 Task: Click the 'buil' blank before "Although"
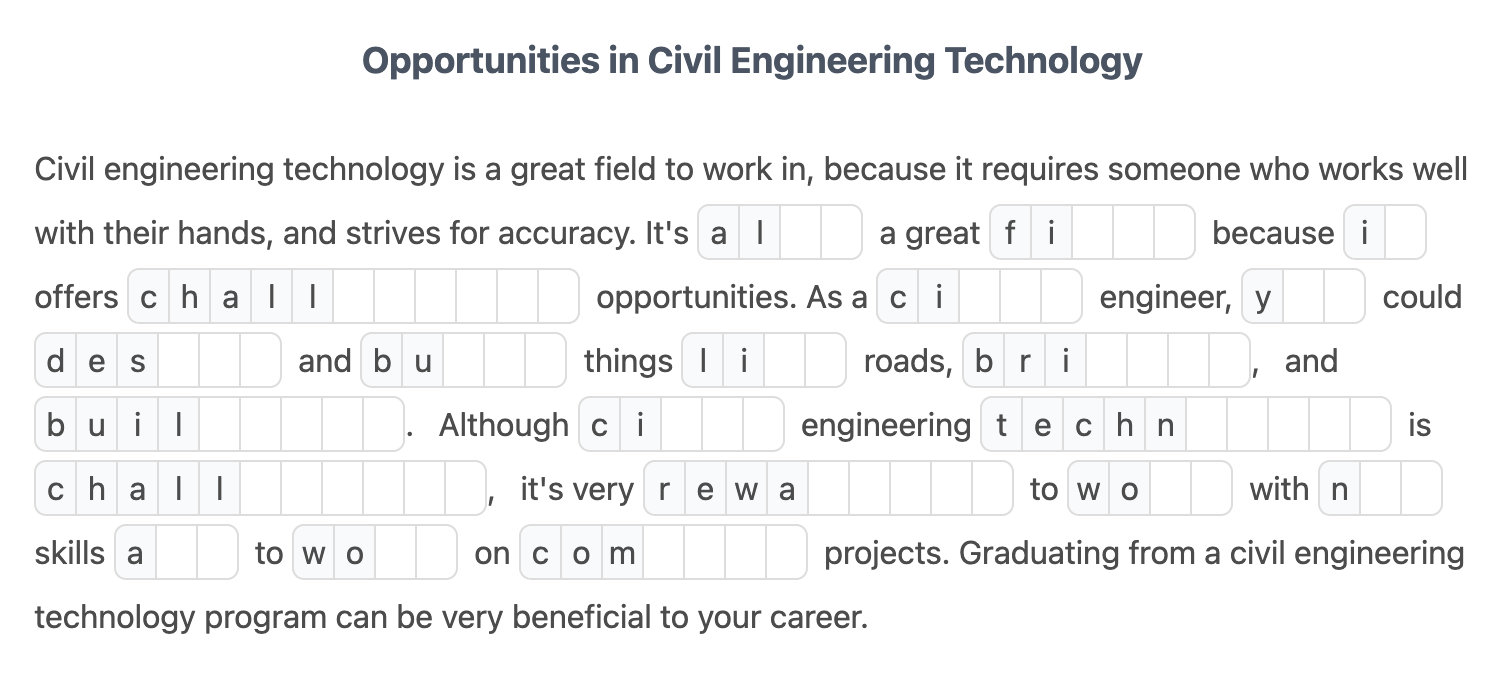click(x=220, y=425)
